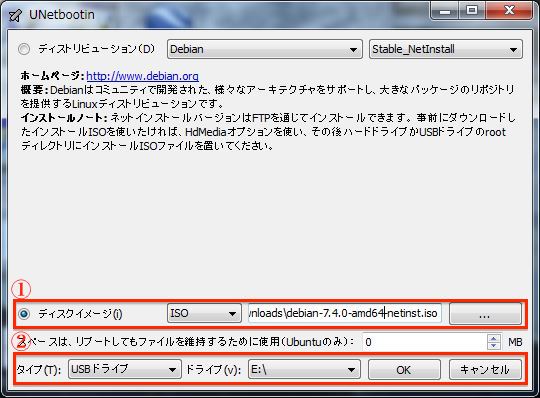
Task: Increase persistent space with up arrow
Action: tap(494, 338)
